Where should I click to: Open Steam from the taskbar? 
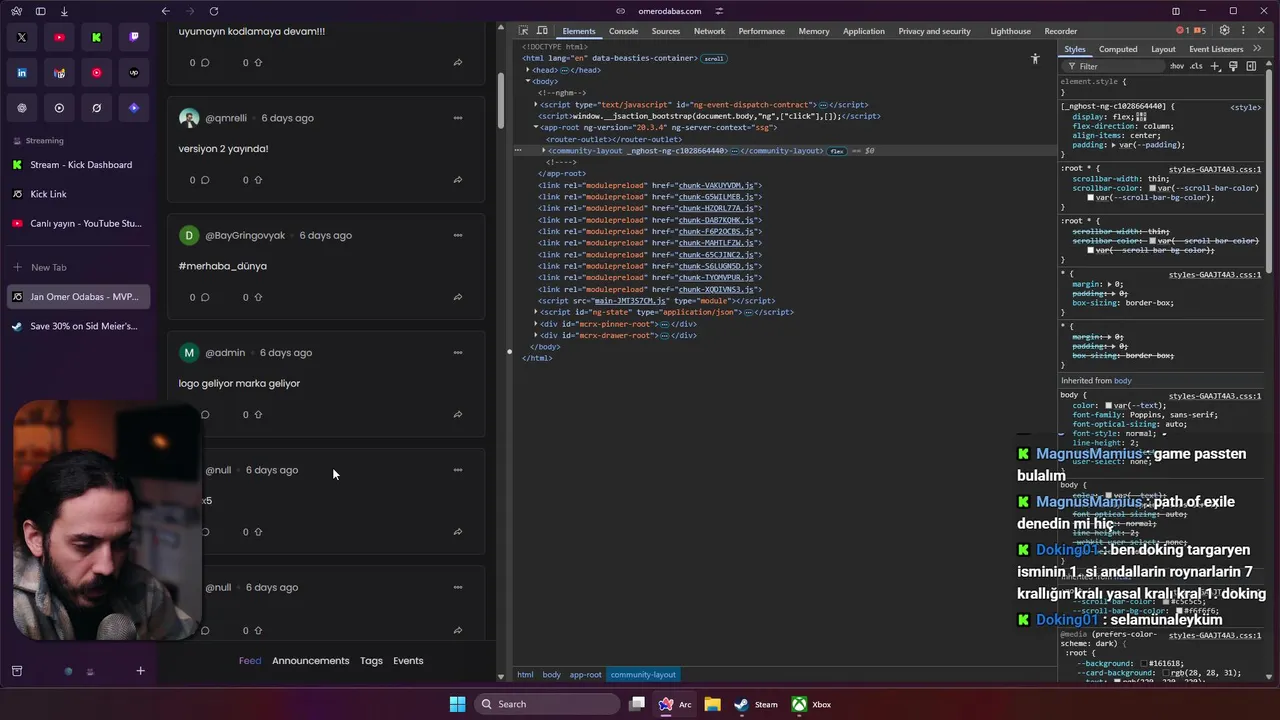(755, 704)
